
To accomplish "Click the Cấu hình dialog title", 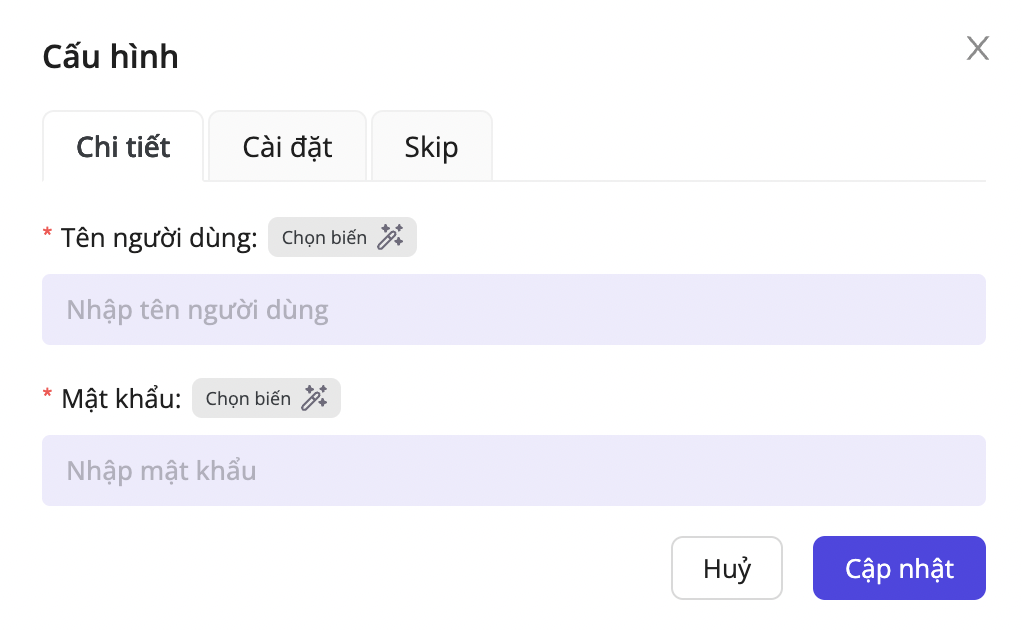I will coord(110,57).
